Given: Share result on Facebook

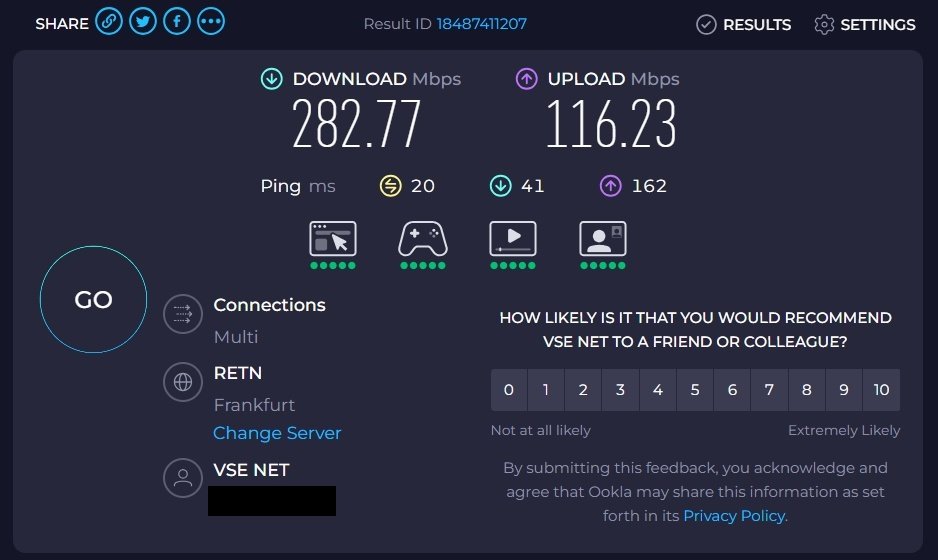Looking at the screenshot, I should click(177, 22).
